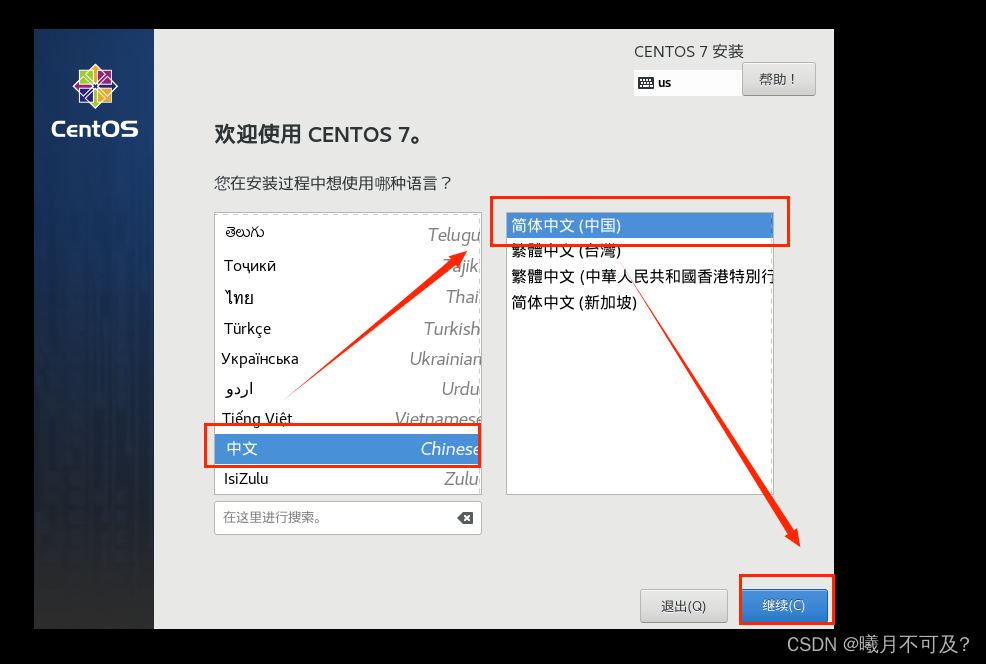986x664 pixels.
Task: Select the 中文 Chinese language row
Action: point(348,448)
